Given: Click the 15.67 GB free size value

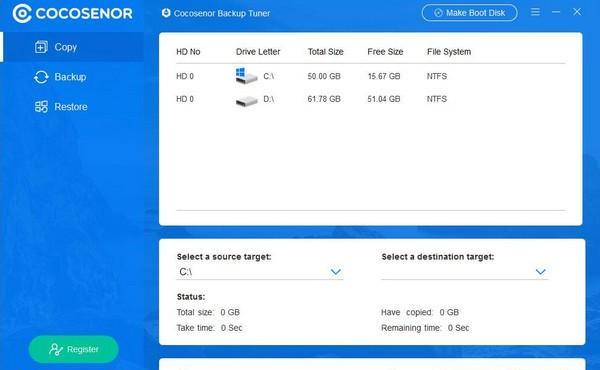Looking at the screenshot, I should (384, 76).
